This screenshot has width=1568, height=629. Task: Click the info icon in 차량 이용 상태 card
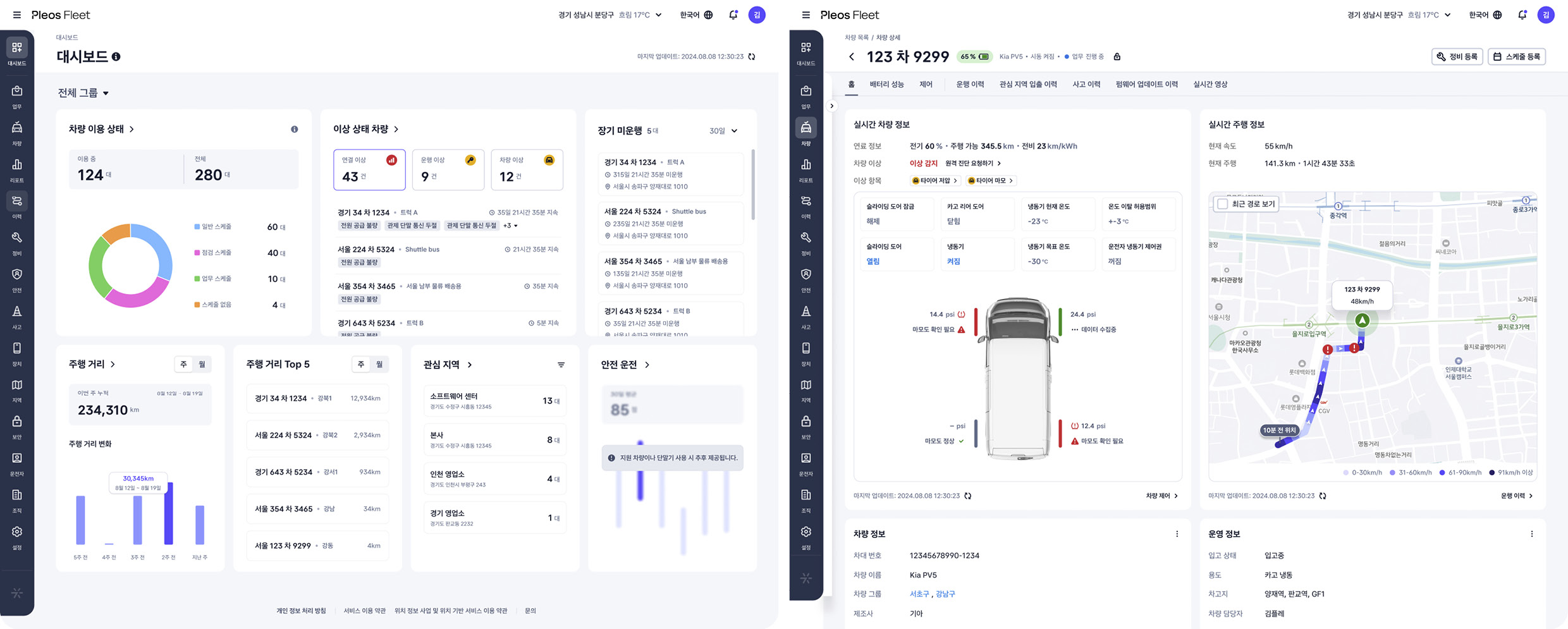click(294, 130)
